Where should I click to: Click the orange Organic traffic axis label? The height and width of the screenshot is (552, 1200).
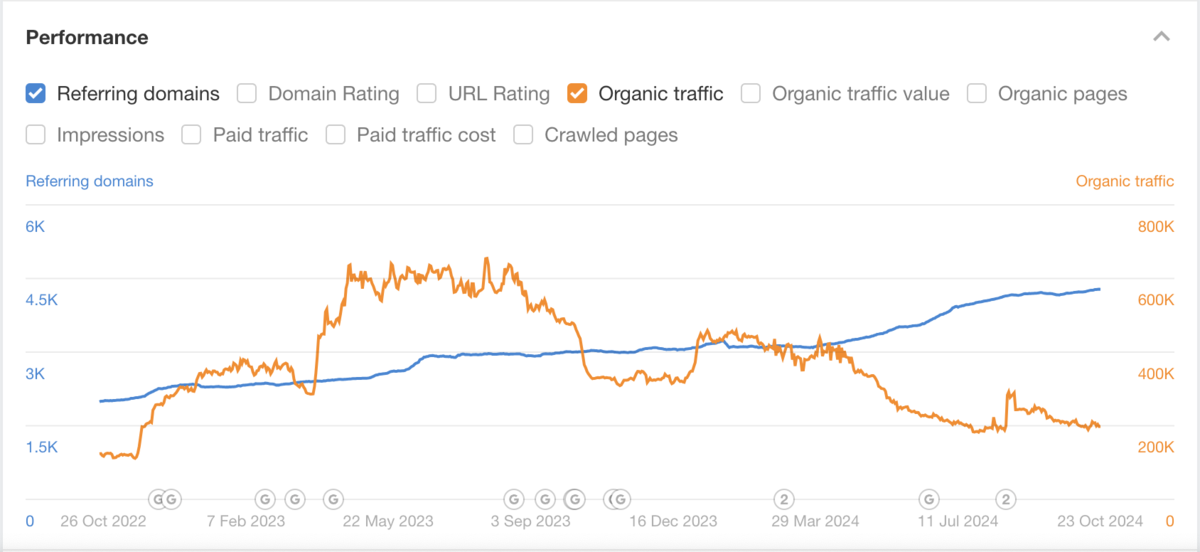[1125, 181]
